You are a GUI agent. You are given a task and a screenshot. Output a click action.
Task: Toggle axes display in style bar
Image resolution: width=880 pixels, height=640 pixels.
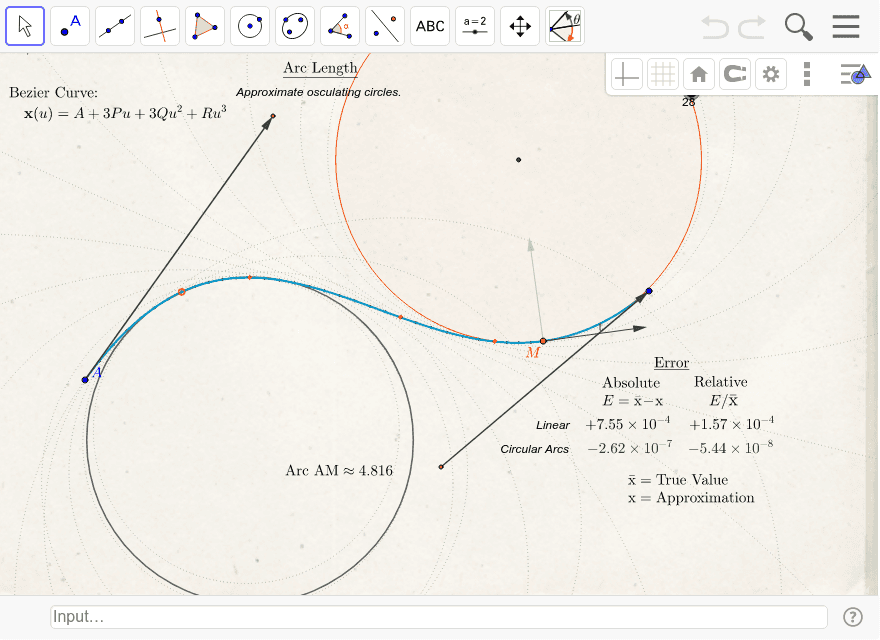coord(627,74)
